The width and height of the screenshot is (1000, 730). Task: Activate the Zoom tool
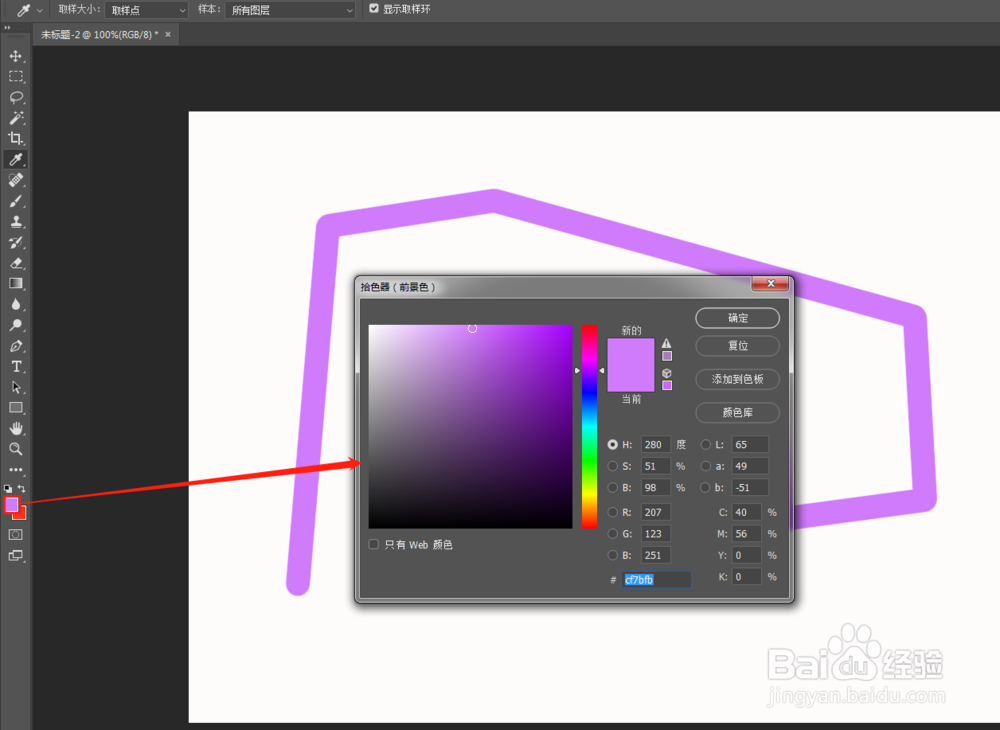[15, 449]
